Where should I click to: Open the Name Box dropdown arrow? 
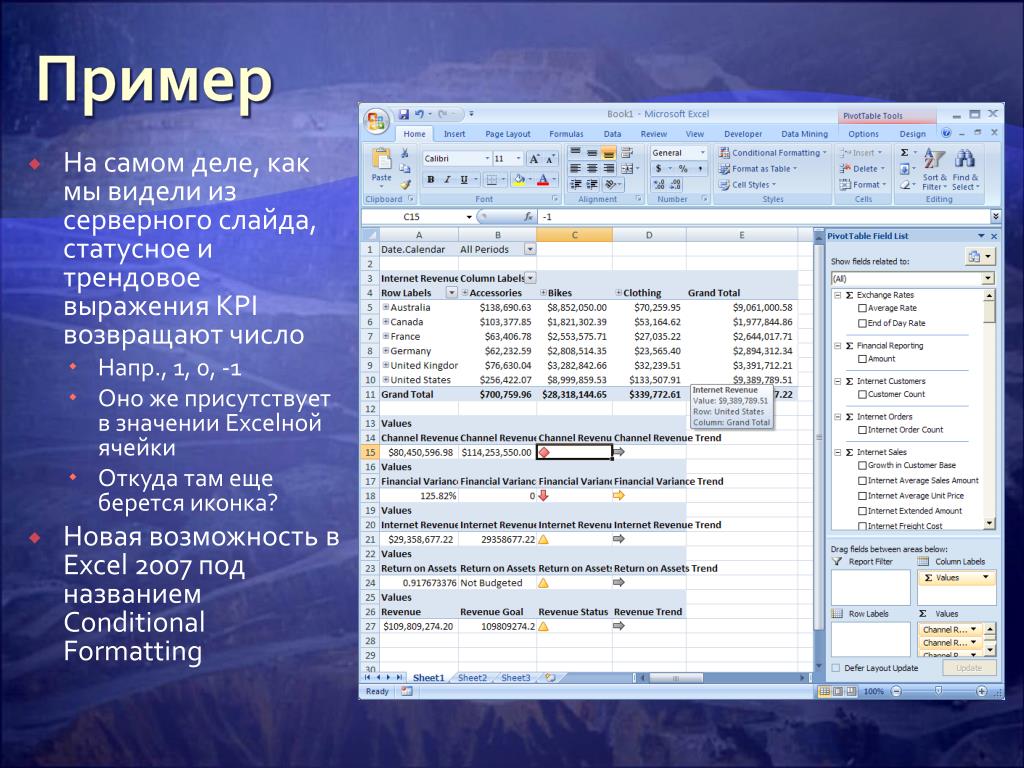469,217
